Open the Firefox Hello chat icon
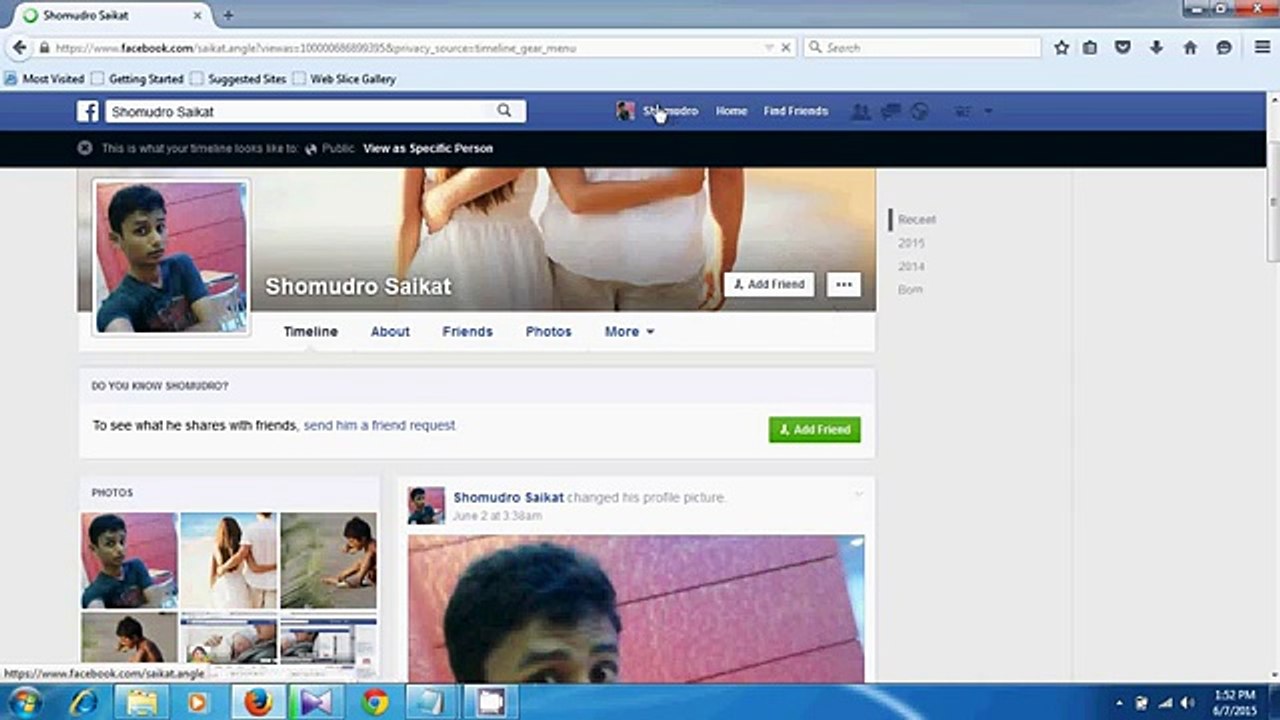 click(1224, 47)
